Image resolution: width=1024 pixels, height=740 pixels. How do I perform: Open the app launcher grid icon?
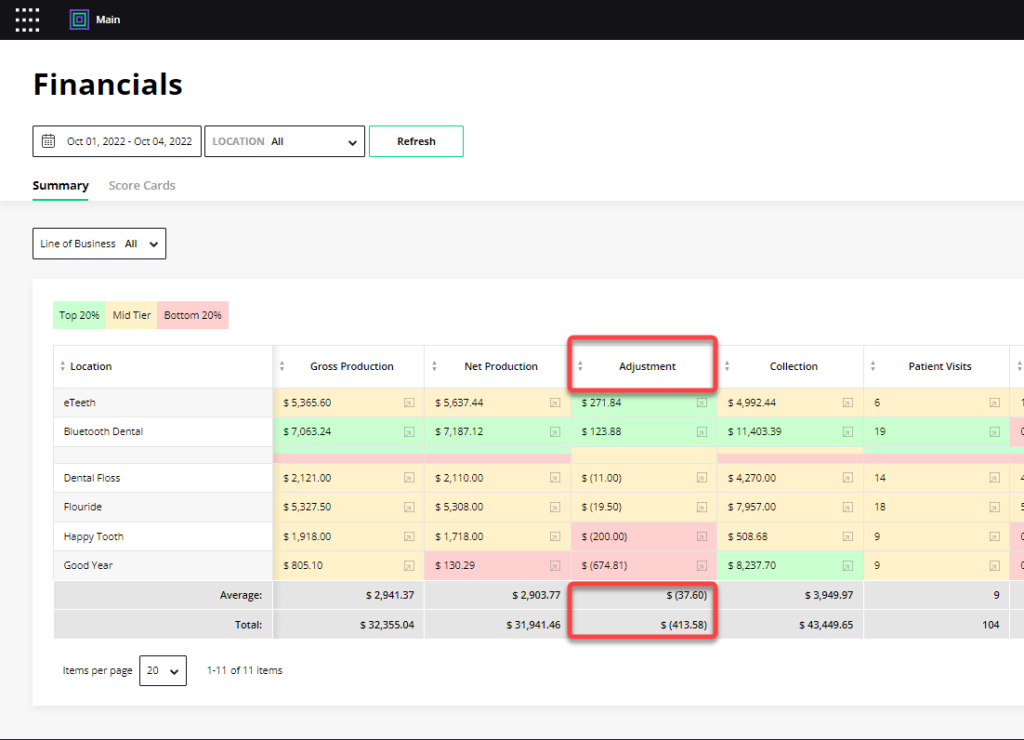coord(26,19)
